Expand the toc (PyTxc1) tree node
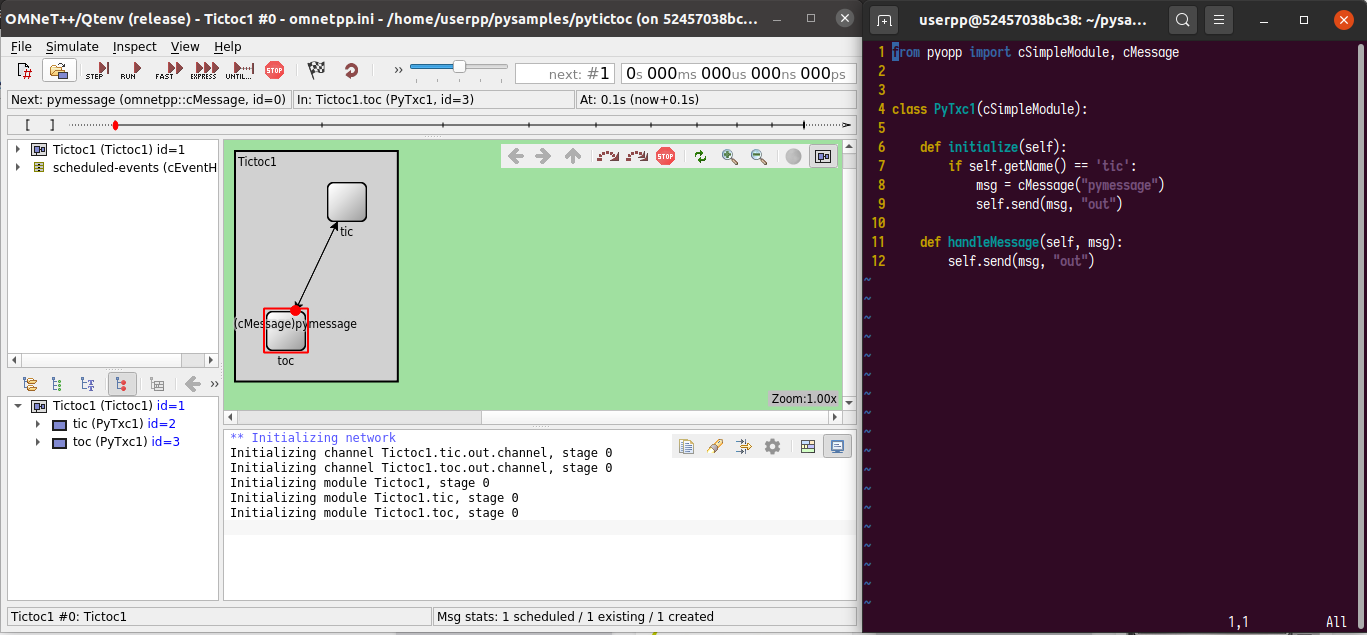 [x=38, y=442]
